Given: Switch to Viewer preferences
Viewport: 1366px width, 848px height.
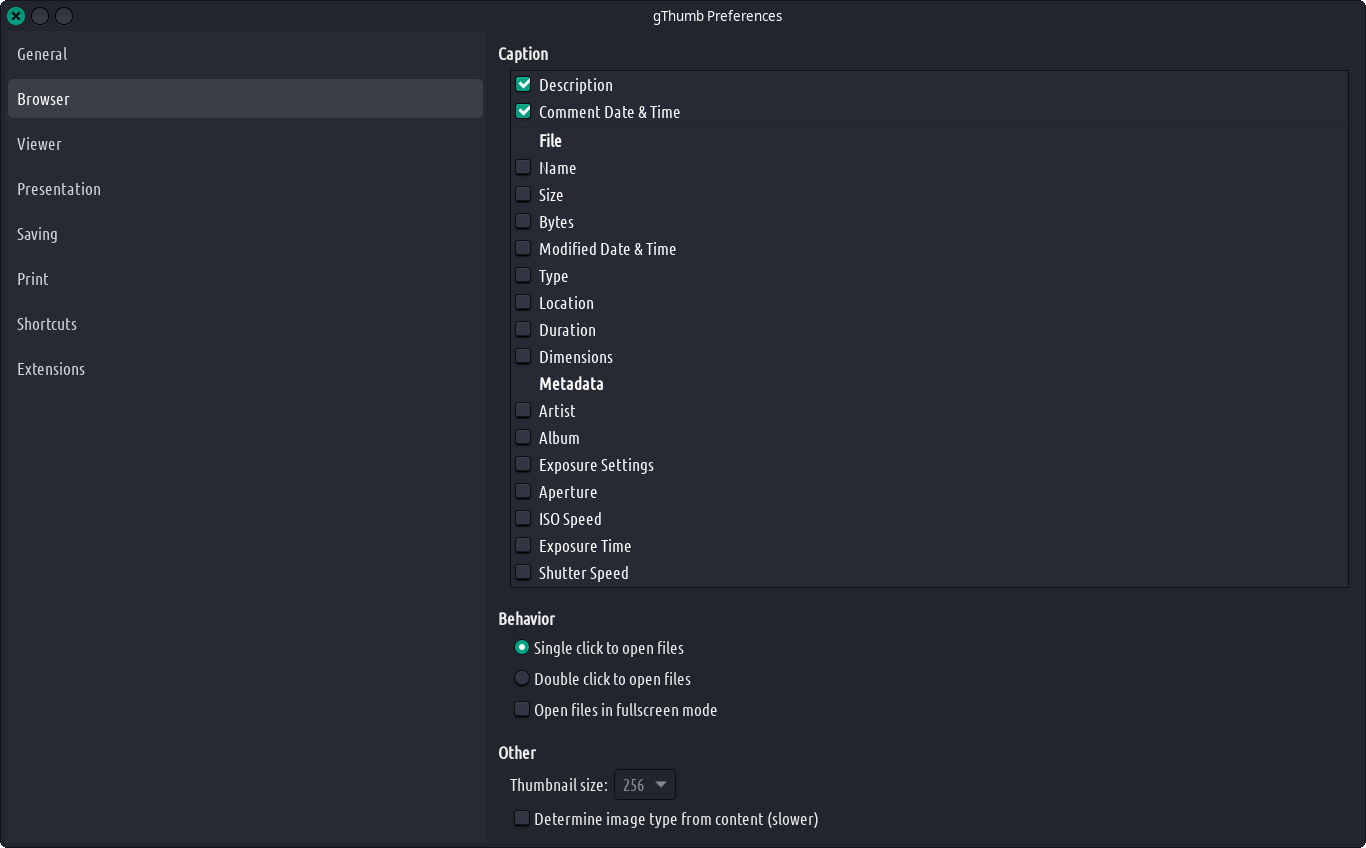Looking at the screenshot, I should 245,144.
